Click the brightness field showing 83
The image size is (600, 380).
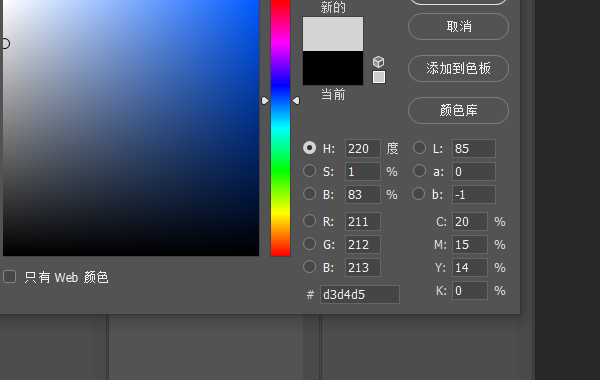click(363, 194)
